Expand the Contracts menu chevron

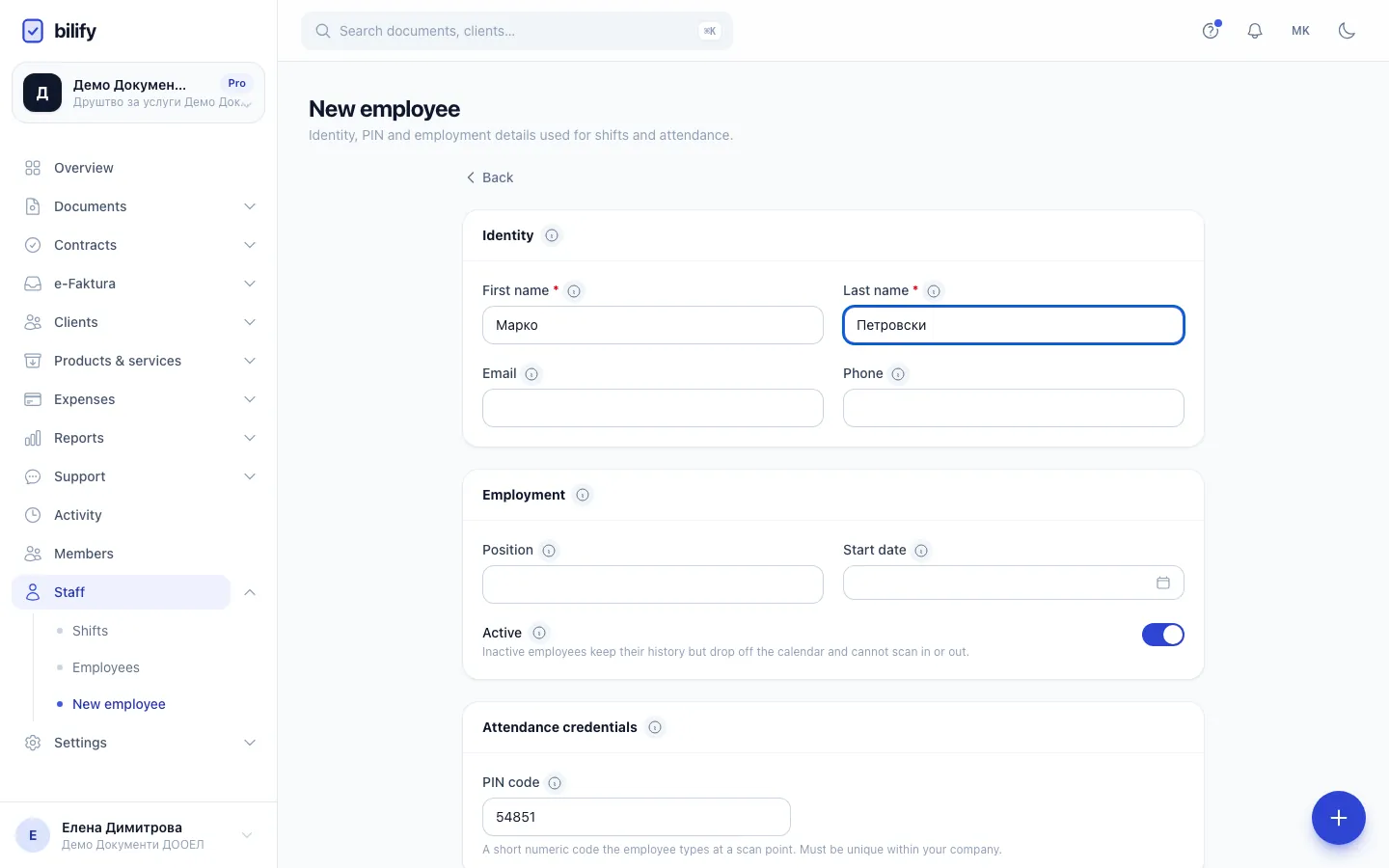250,245
